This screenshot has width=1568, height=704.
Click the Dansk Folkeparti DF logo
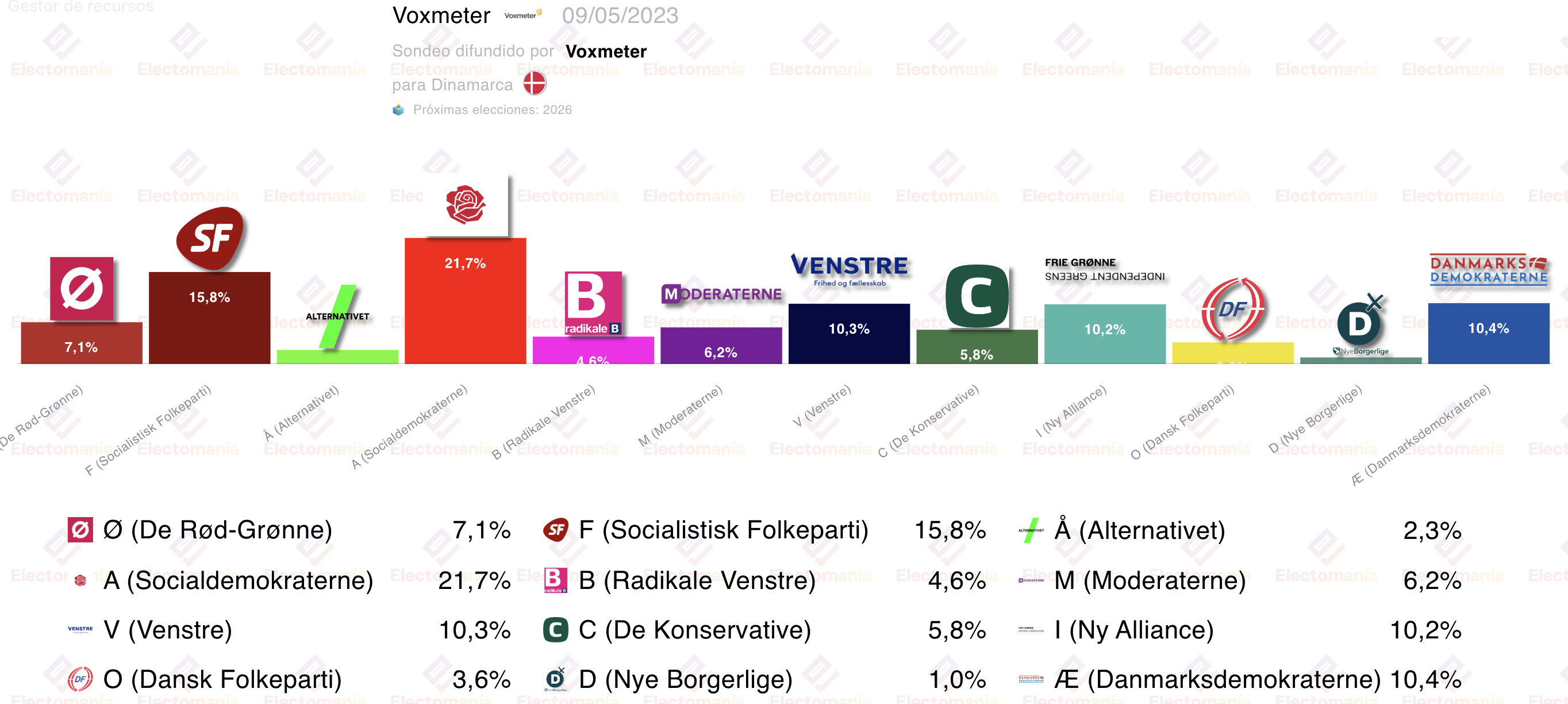[x=1232, y=309]
